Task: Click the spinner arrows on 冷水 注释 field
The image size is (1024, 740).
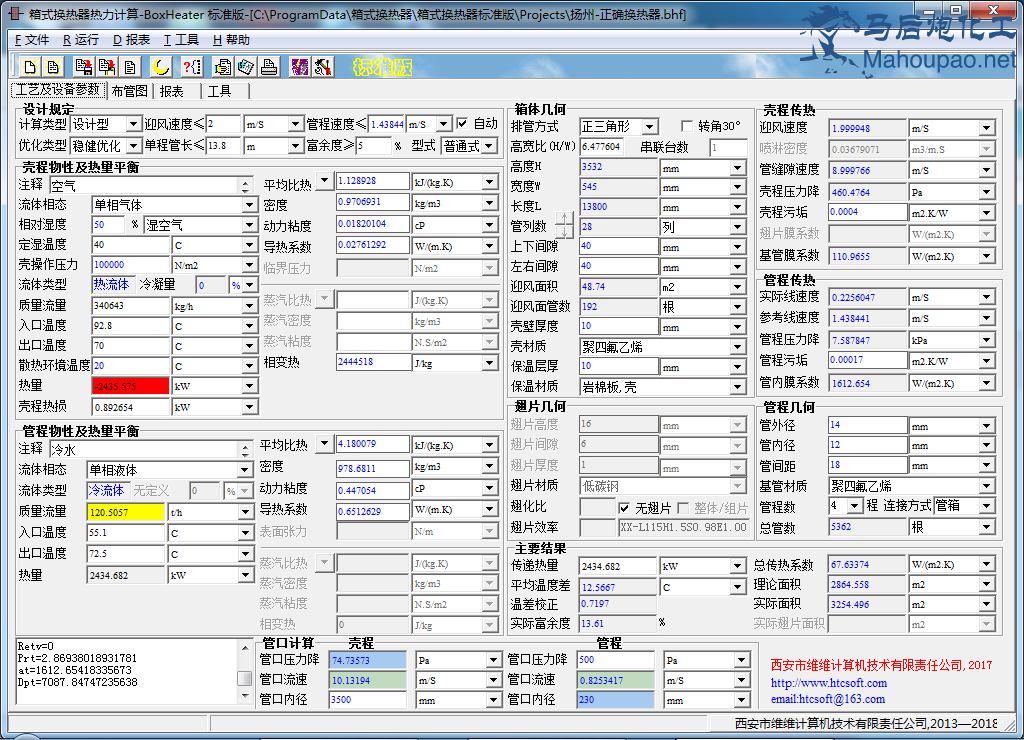Action: point(245,449)
